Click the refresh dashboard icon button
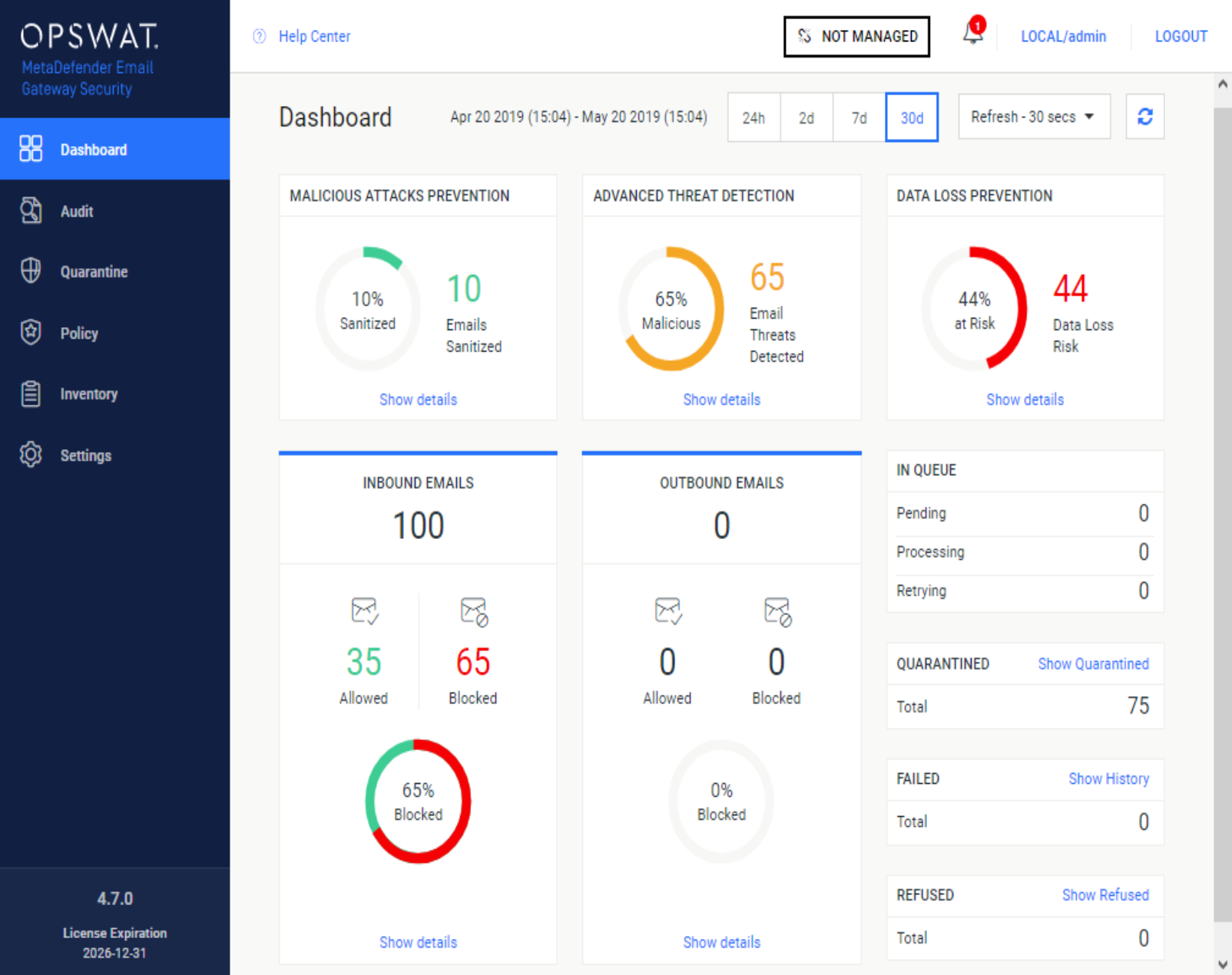Viewport: 1232px width, 975px height. click(1144, 117)
